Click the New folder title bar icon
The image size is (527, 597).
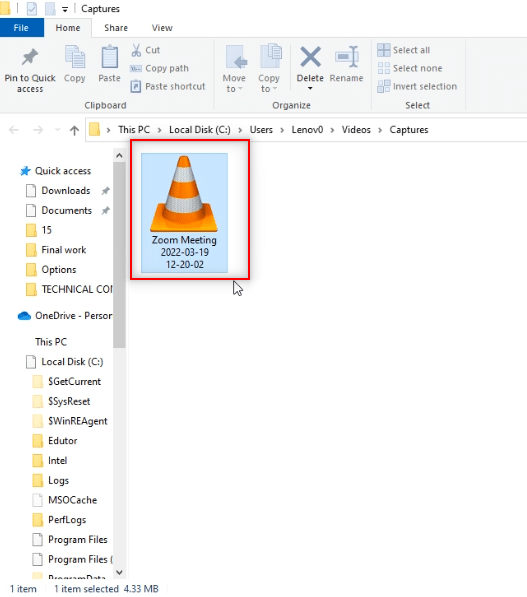click(x=50, y=9)
